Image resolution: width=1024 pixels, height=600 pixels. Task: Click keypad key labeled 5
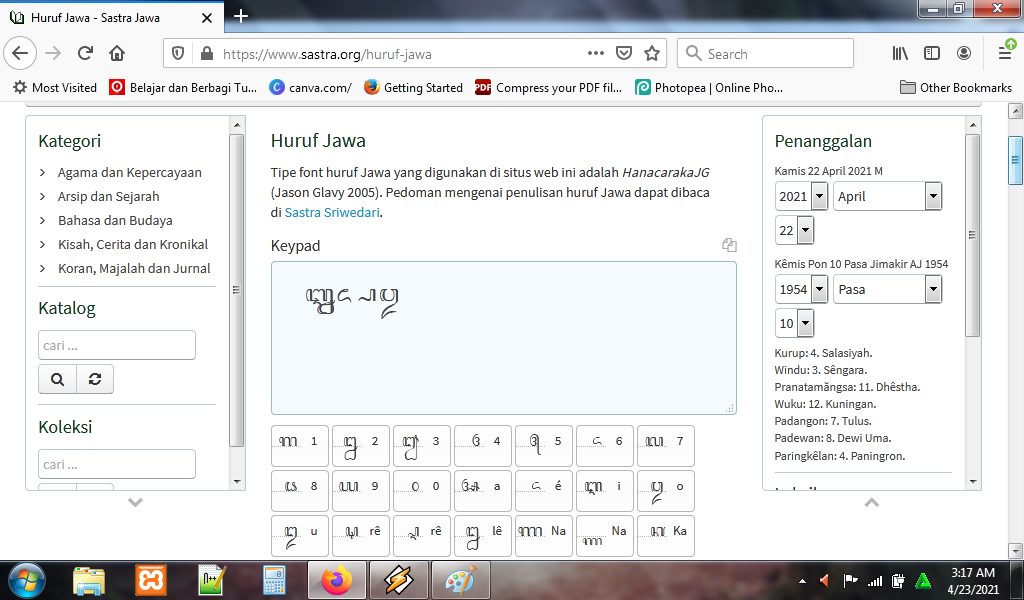[x=543, y=446]
